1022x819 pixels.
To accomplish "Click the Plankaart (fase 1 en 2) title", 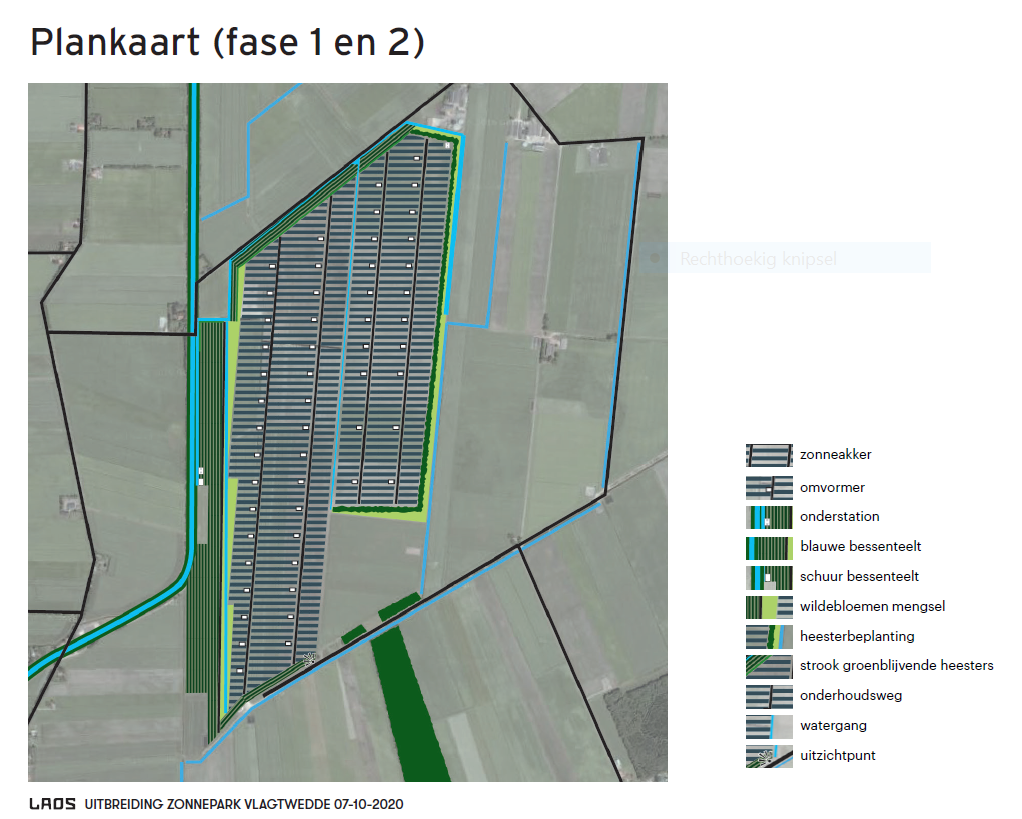I will pos(228,42).
